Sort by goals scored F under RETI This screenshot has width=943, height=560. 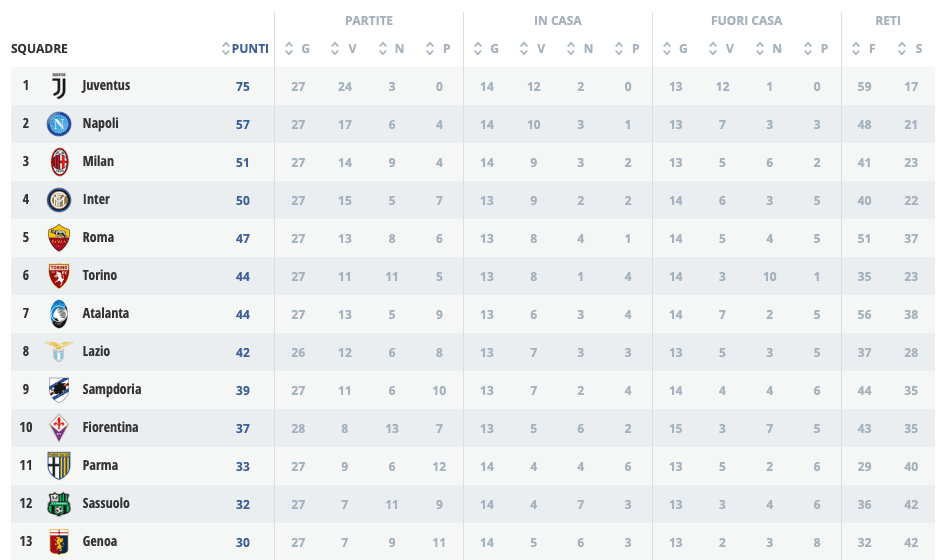pos(865,48)
